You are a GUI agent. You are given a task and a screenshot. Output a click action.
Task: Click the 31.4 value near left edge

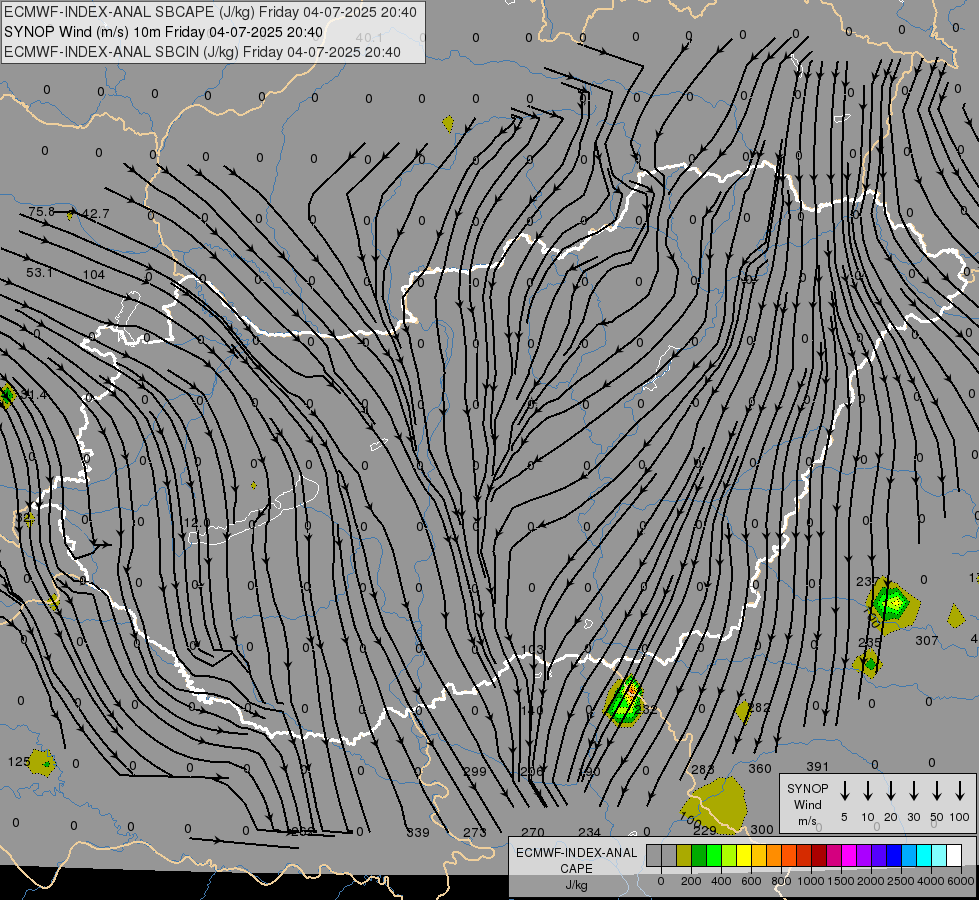[34, 395]
